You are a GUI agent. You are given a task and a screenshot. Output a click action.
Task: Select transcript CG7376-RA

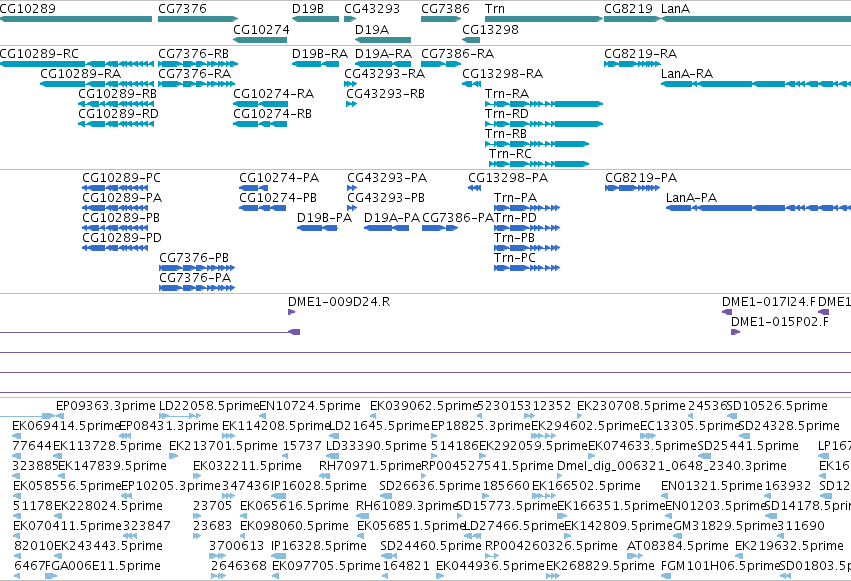[x=194, y=74]
